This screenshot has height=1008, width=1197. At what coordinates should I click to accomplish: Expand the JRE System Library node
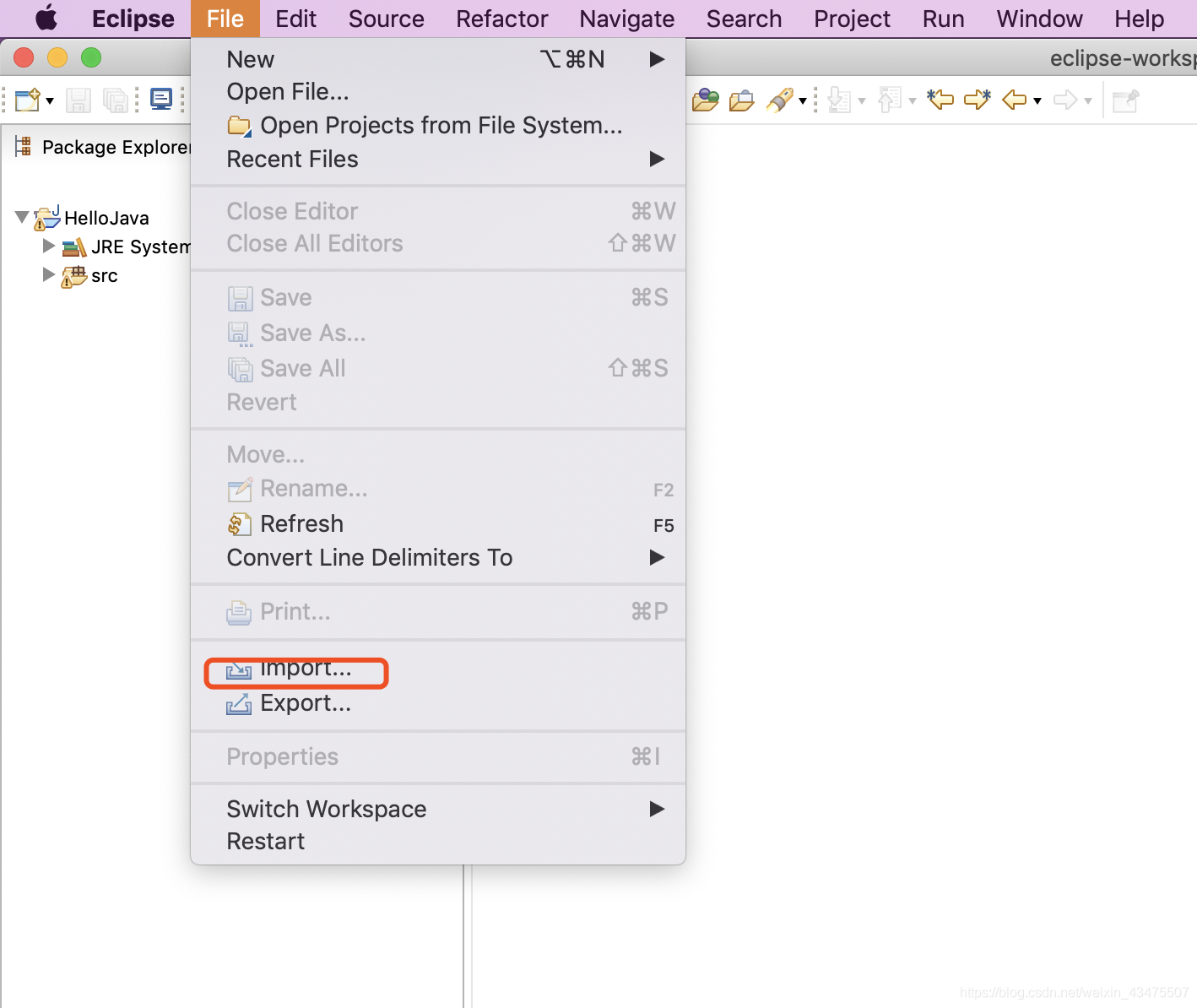pyautogui.click(x=49, y=246)
